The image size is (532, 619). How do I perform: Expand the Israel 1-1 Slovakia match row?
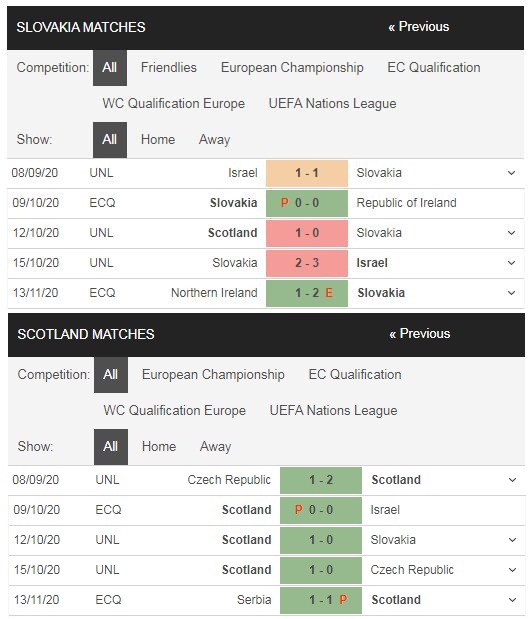[511, 173]
